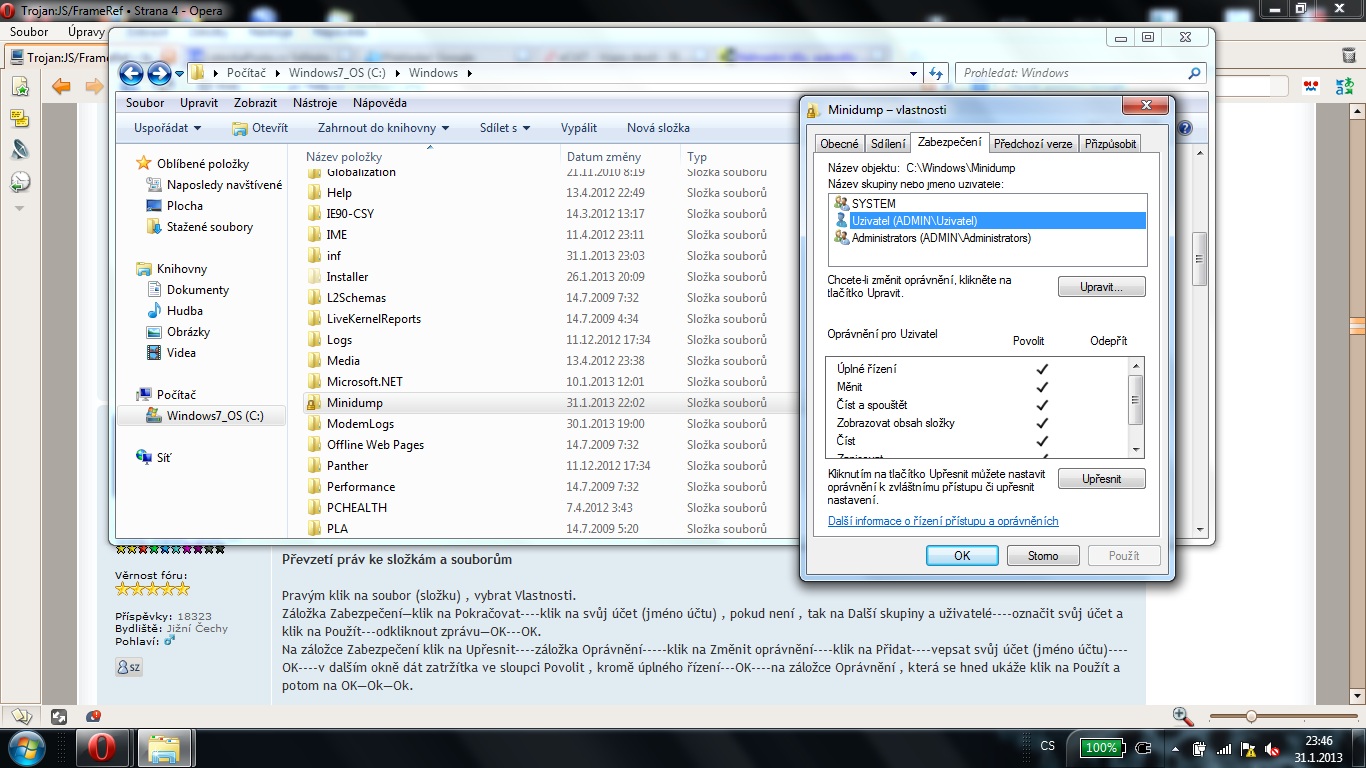The image size is (1366, 768).
Task: Open the Sdílet s dropdown
Action: tap(504, 128)
